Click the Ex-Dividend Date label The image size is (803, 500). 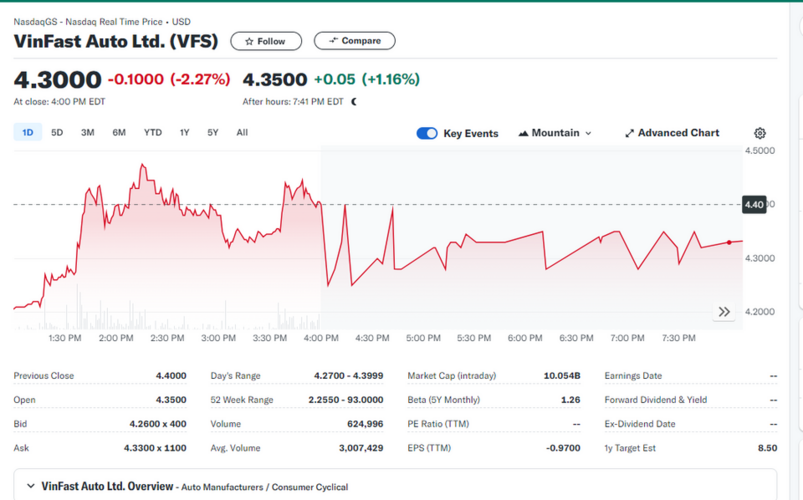(x=640, y=424)
